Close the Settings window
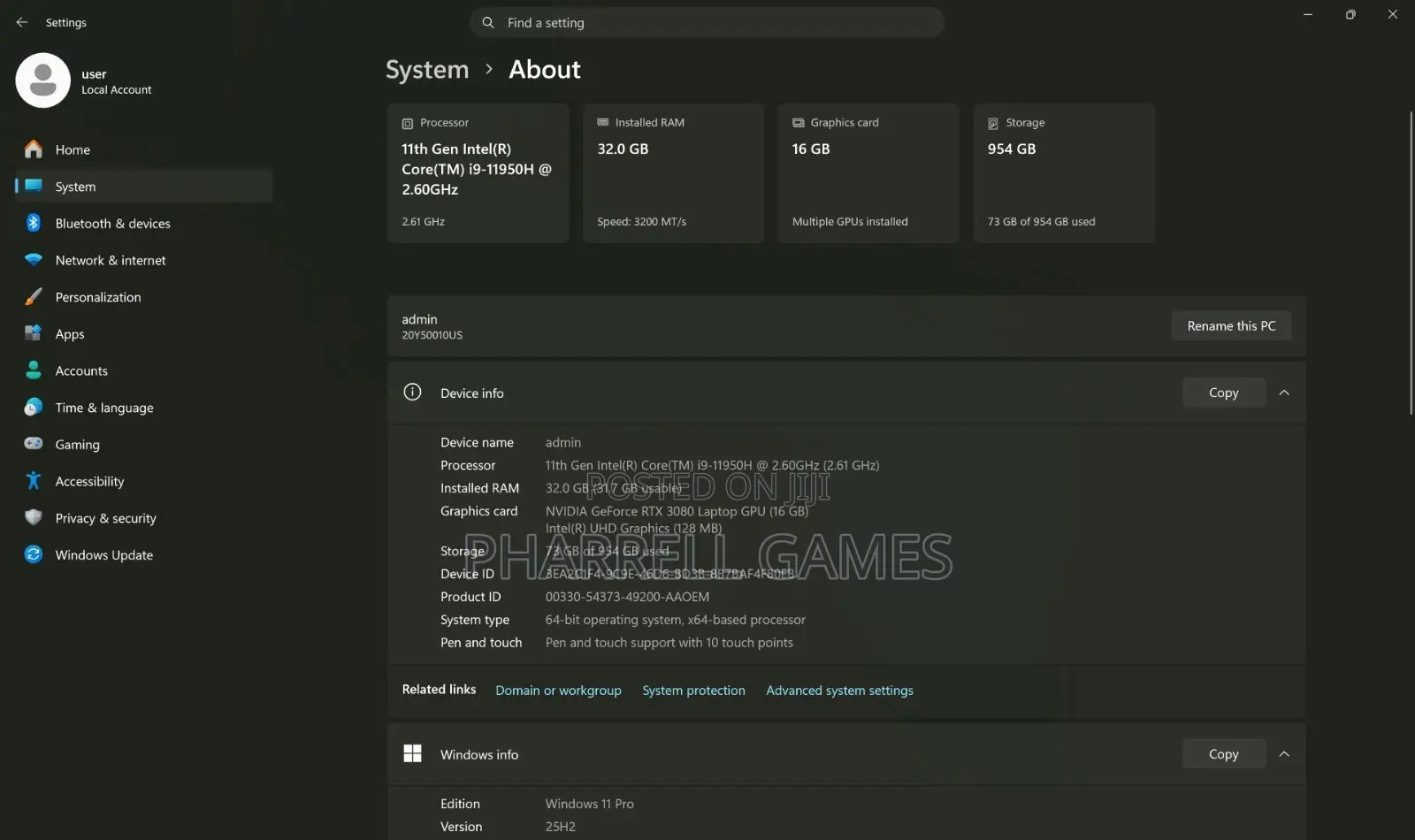 1393,15
